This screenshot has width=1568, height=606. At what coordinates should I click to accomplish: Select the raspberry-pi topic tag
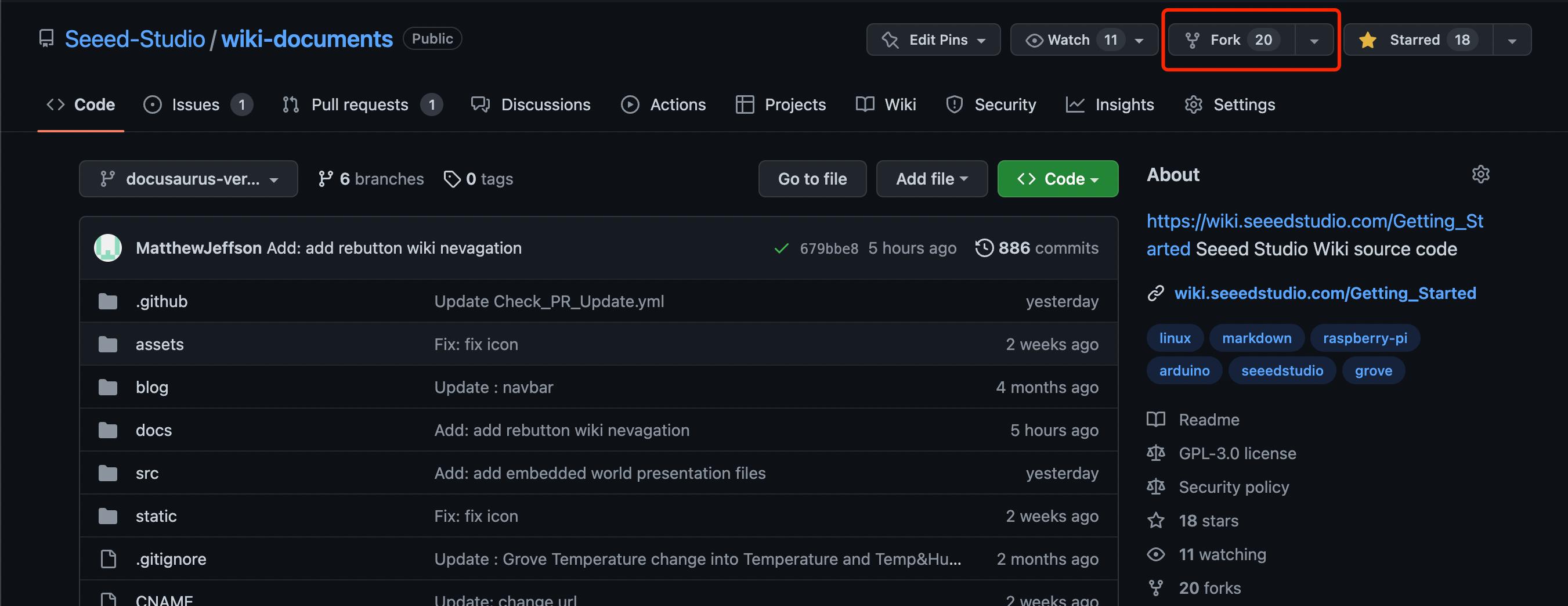coord(1365,338)
